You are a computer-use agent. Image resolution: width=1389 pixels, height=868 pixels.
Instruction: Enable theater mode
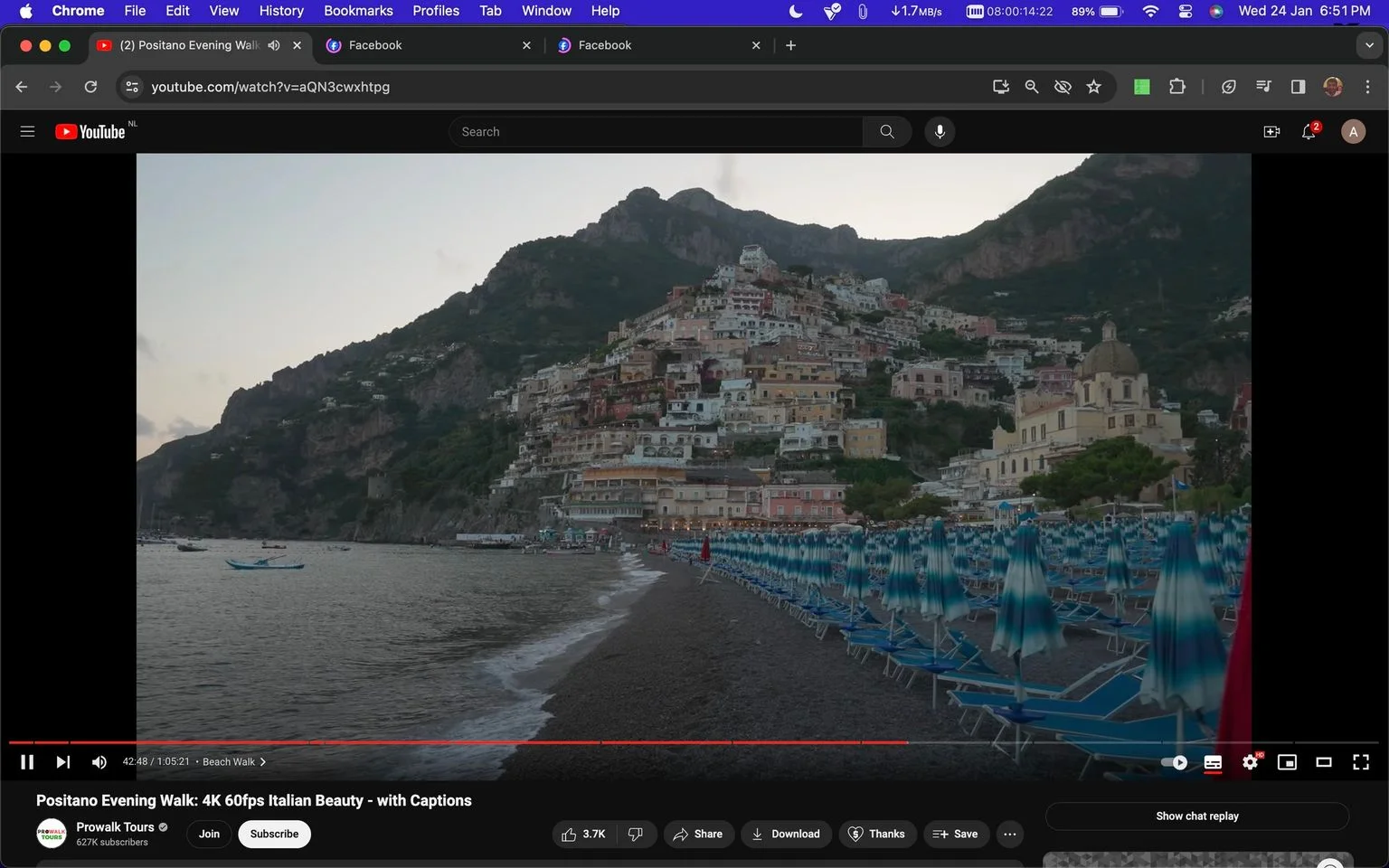1324,762
